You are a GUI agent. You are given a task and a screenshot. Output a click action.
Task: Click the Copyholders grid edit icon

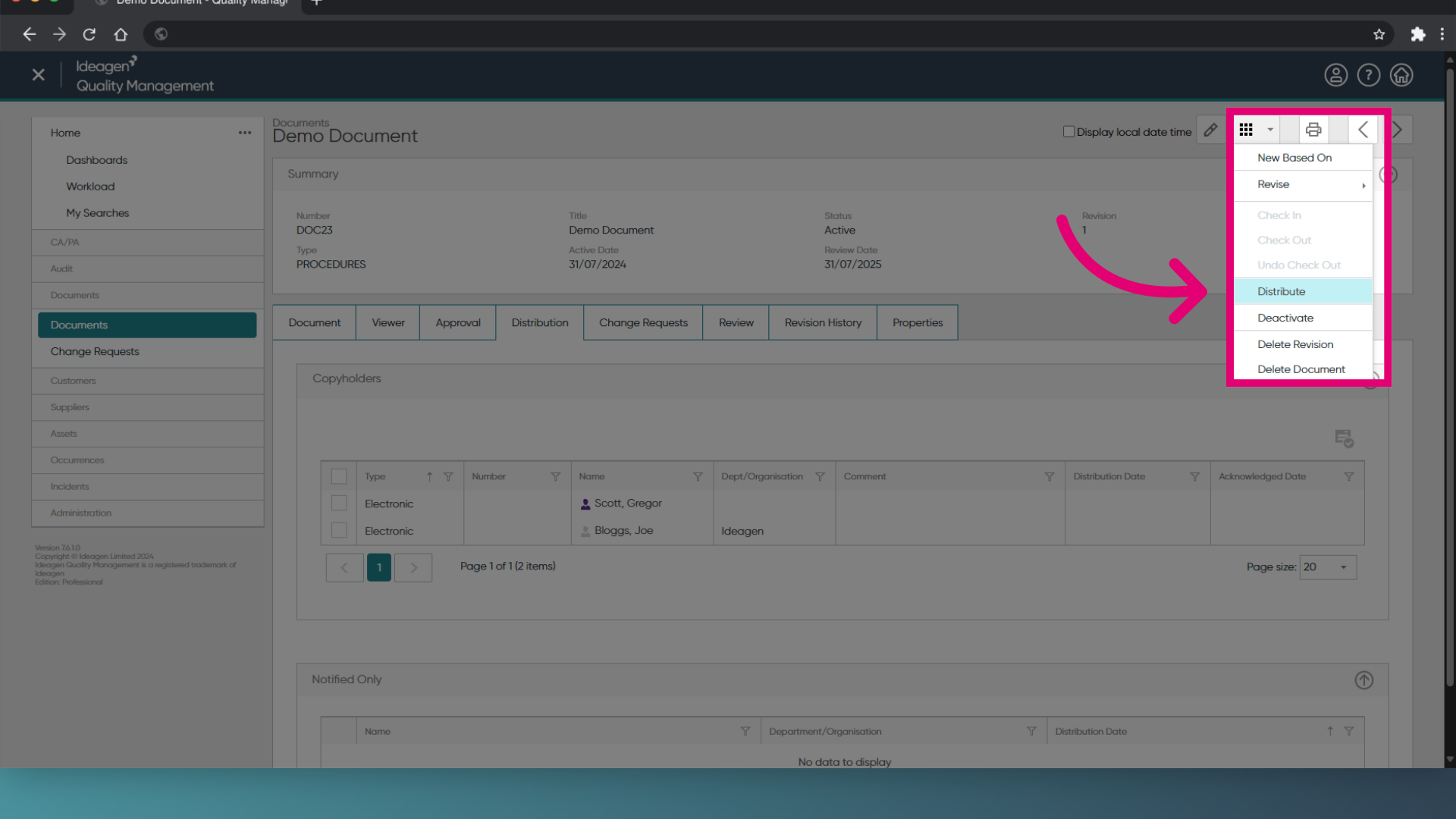pos(1345,438)
